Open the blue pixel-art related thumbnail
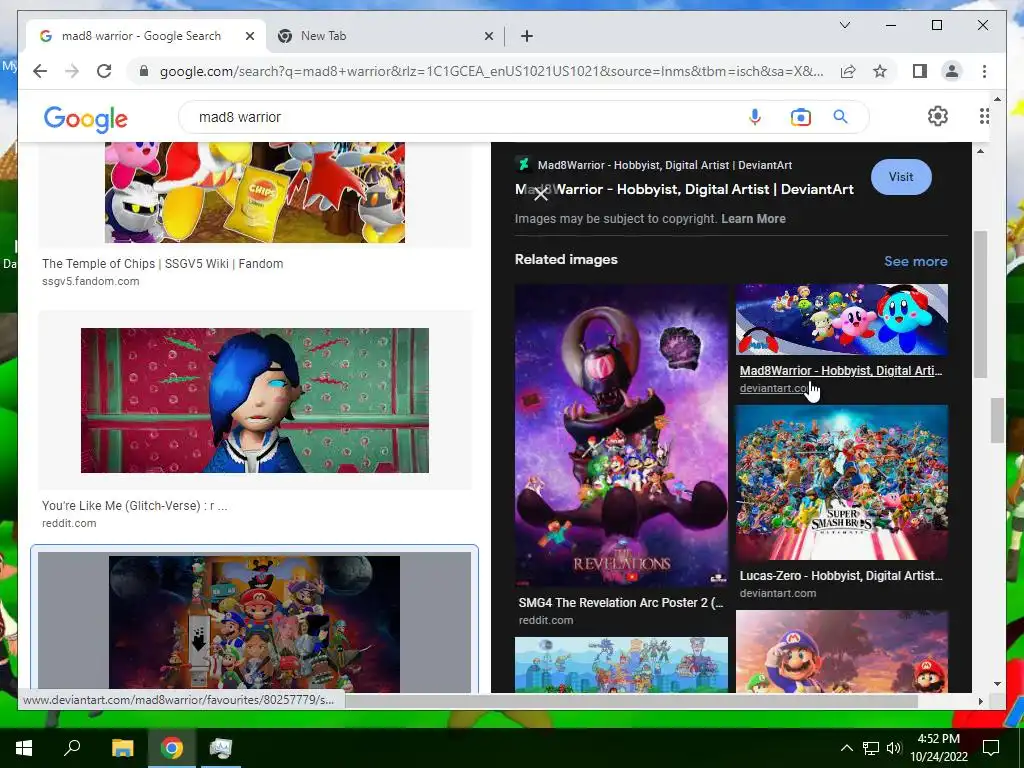The image size is (1024, 768). click(x=621, y=665)
